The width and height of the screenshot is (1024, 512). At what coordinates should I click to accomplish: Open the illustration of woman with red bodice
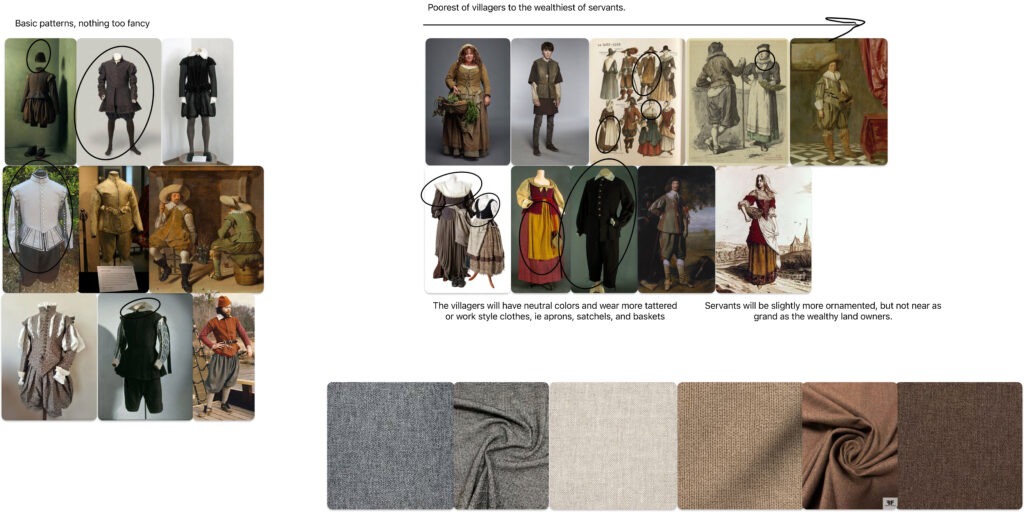pyautogui.click(x=763, y=229)
